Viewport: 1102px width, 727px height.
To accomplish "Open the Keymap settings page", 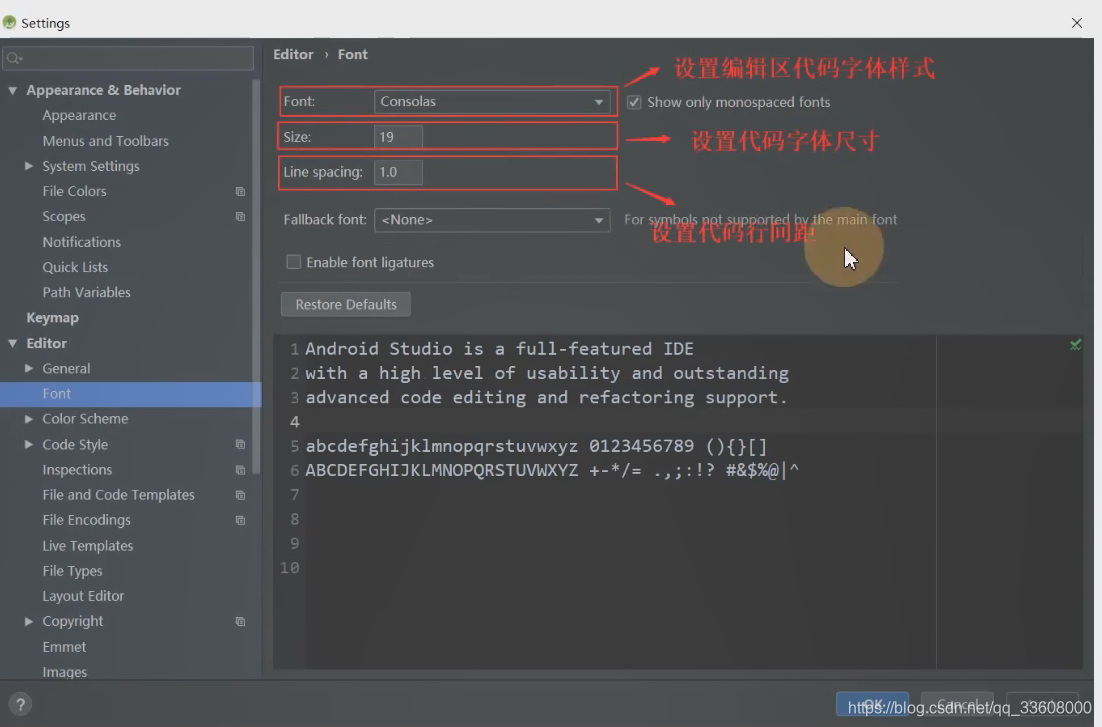I will [x=53, y=318].
